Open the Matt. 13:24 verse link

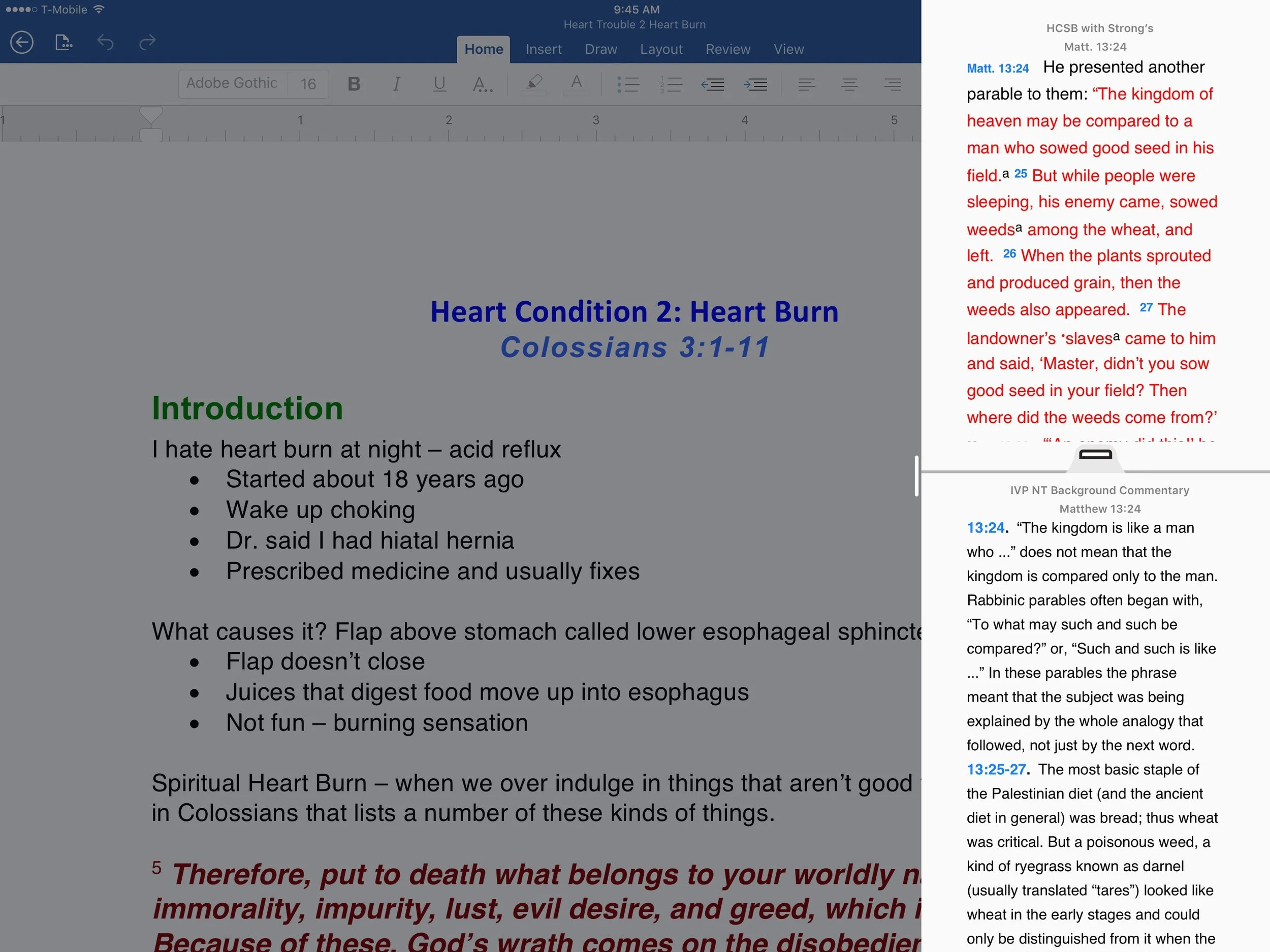point(997,69)
